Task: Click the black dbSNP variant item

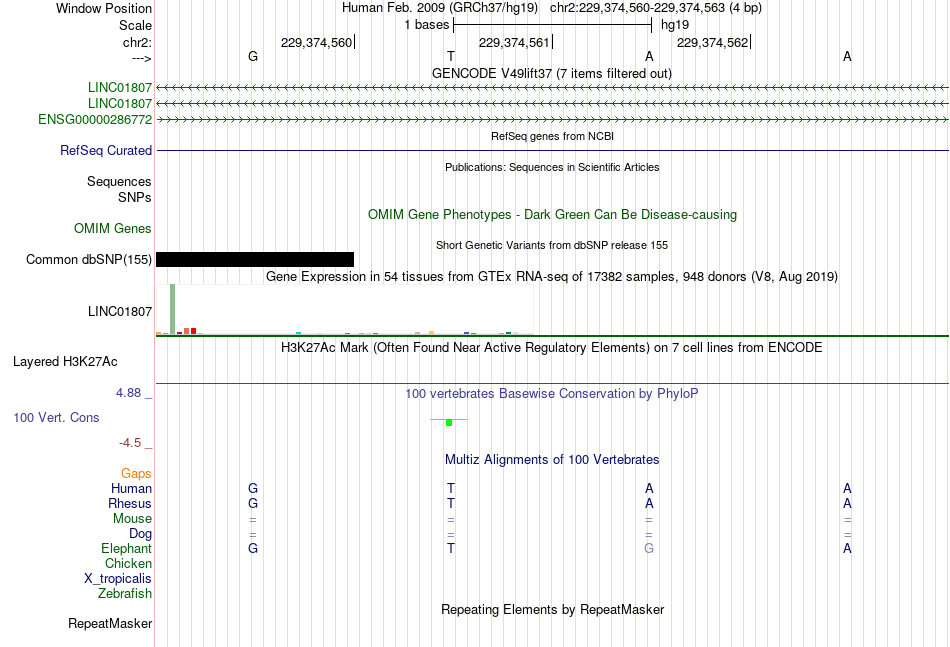Action: click(x=254, y=259)
